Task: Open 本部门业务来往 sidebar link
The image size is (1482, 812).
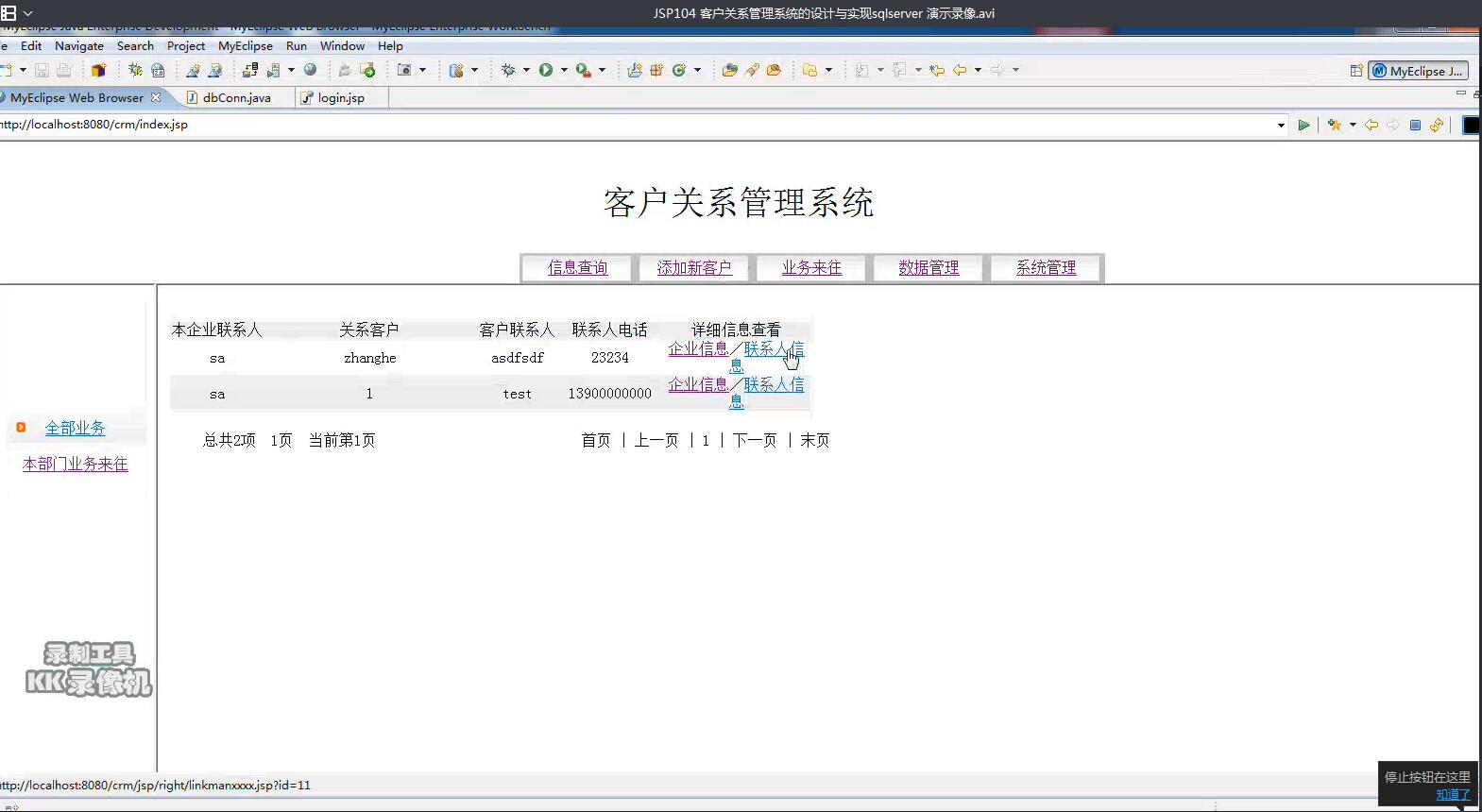Action: pyautogui.click(x=76, y=465)
